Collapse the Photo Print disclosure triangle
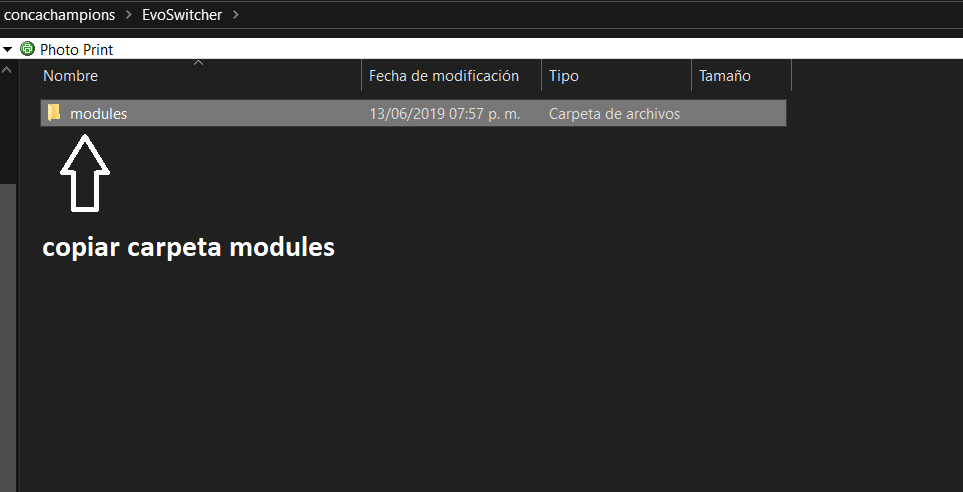The width and height of the screenshot is (963, 492). point(7,49)
